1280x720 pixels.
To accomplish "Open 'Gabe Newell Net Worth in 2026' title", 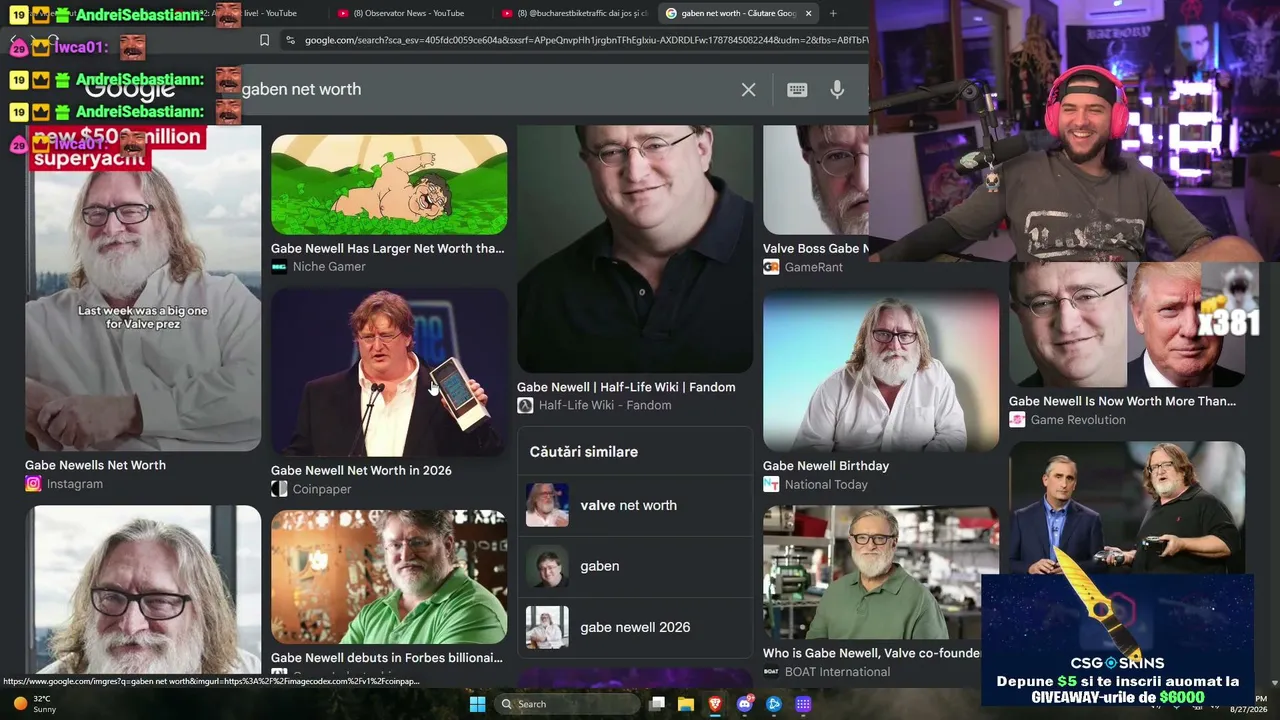I will (x=361, y=471).
